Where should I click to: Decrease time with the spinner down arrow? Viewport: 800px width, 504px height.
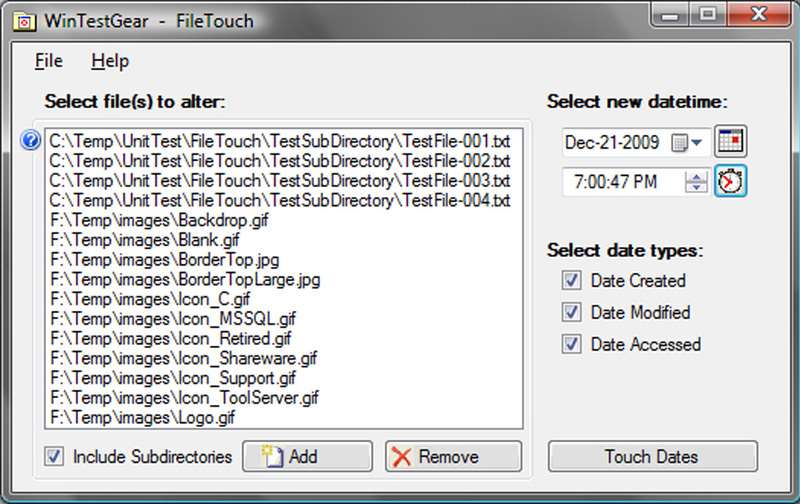point(696,187)
